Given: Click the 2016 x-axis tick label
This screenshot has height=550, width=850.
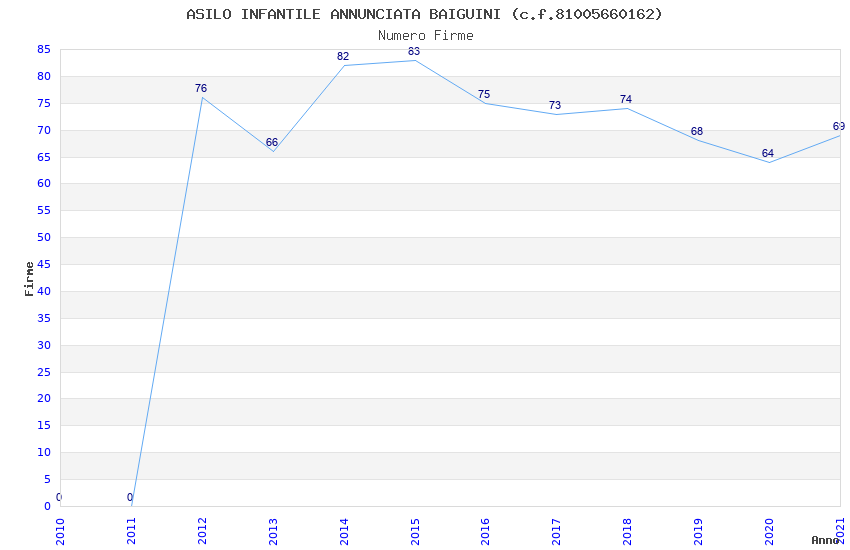Looking at the screenshot, I should click(x=485, y=532).
